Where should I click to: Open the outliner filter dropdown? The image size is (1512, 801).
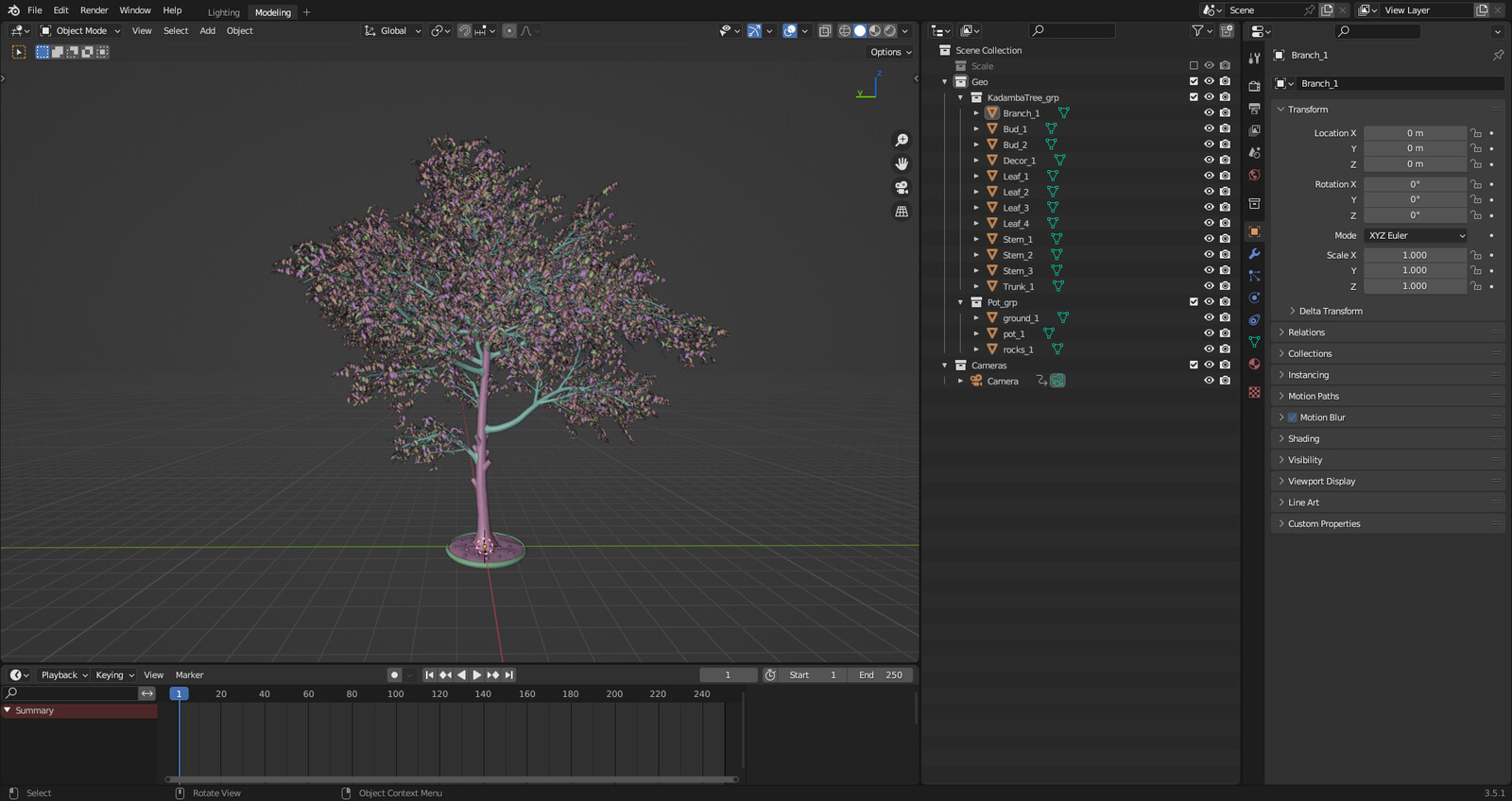coord(1201,31)
